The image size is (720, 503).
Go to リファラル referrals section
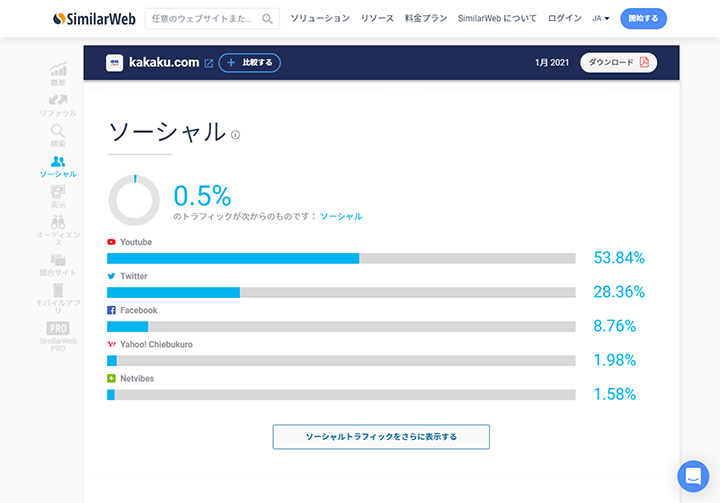pyautogui.click(x=58, y=103)
